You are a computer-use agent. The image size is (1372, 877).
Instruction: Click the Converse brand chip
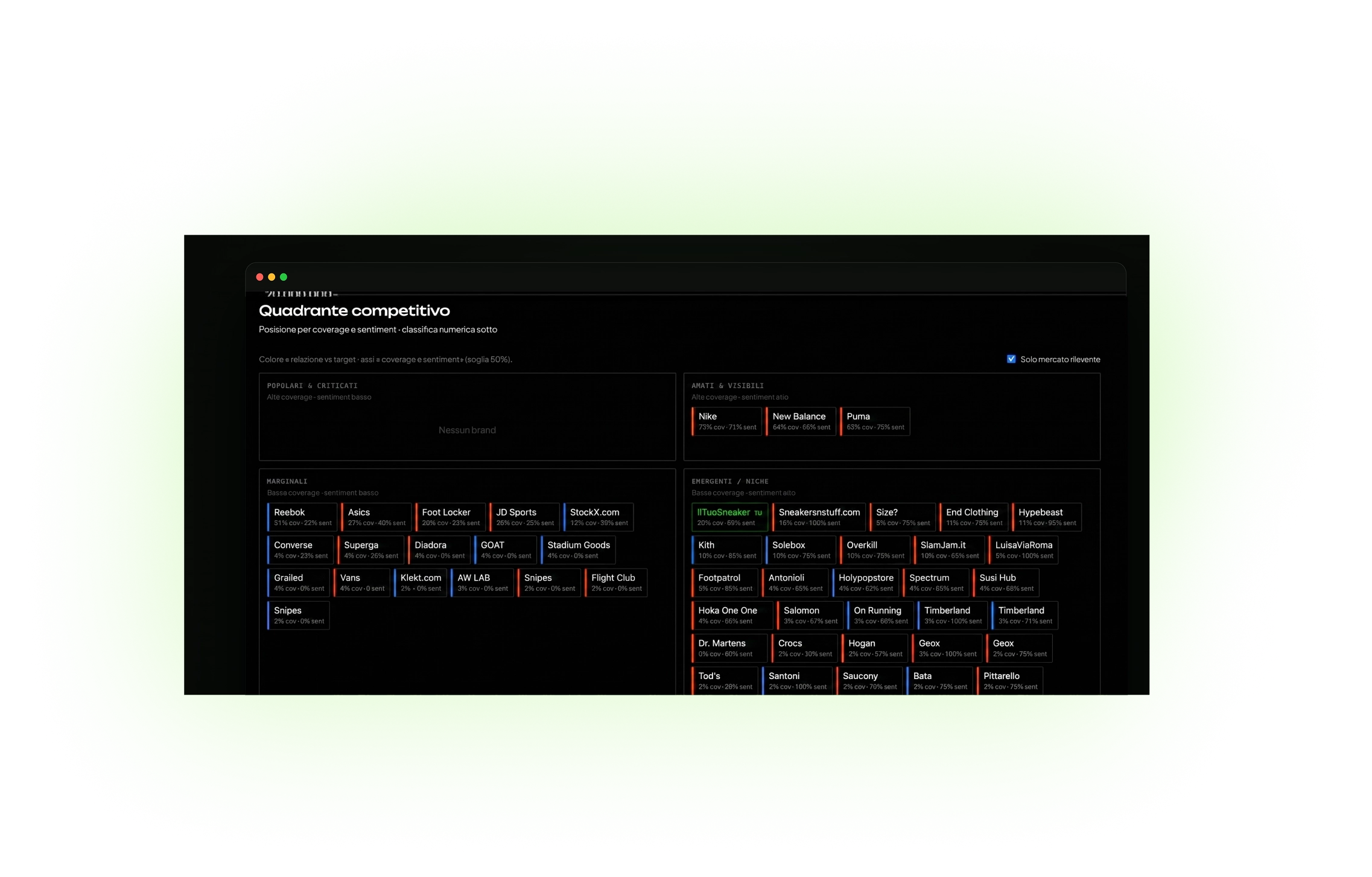[x=300, y=550]
